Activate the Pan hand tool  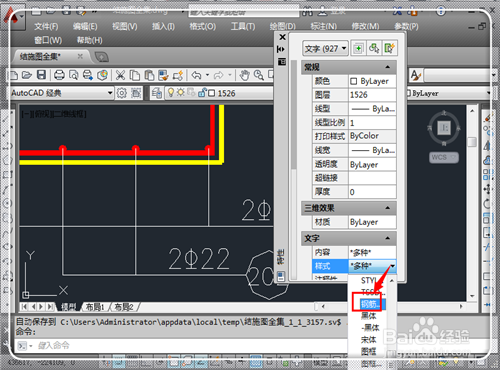pyautogui.click(x=245, y=75)
